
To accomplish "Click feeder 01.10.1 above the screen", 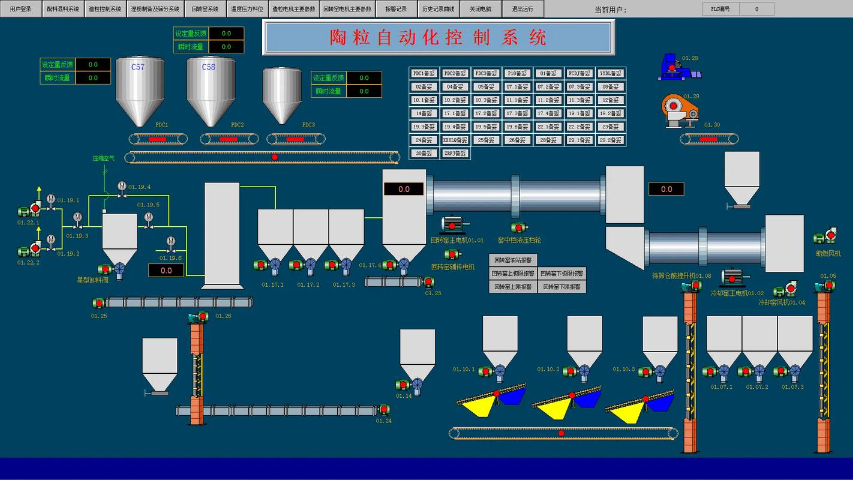I will point(493,372).
